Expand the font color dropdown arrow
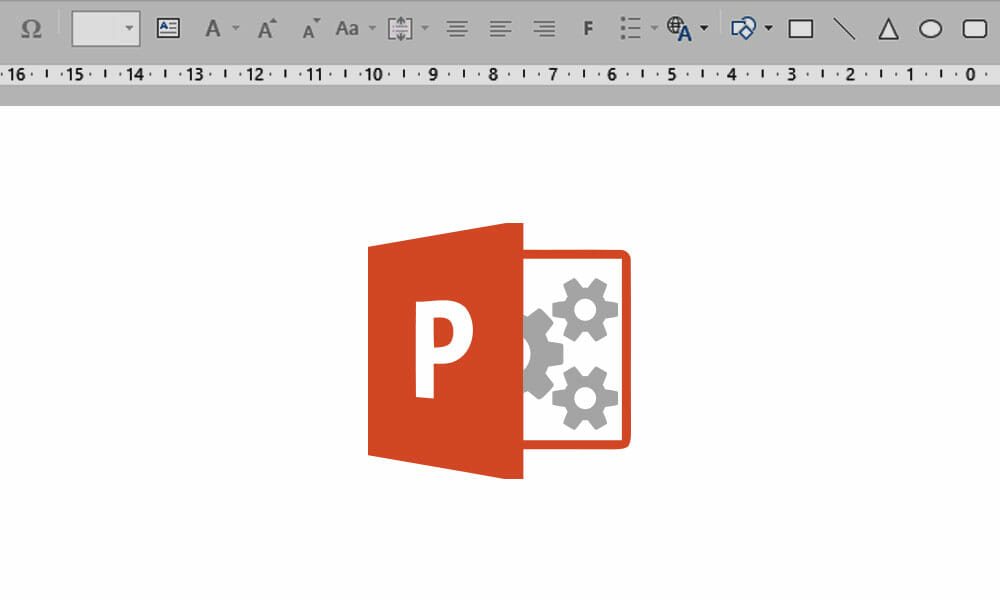The height and width of the screenshot is (600, 1000). 236,29
